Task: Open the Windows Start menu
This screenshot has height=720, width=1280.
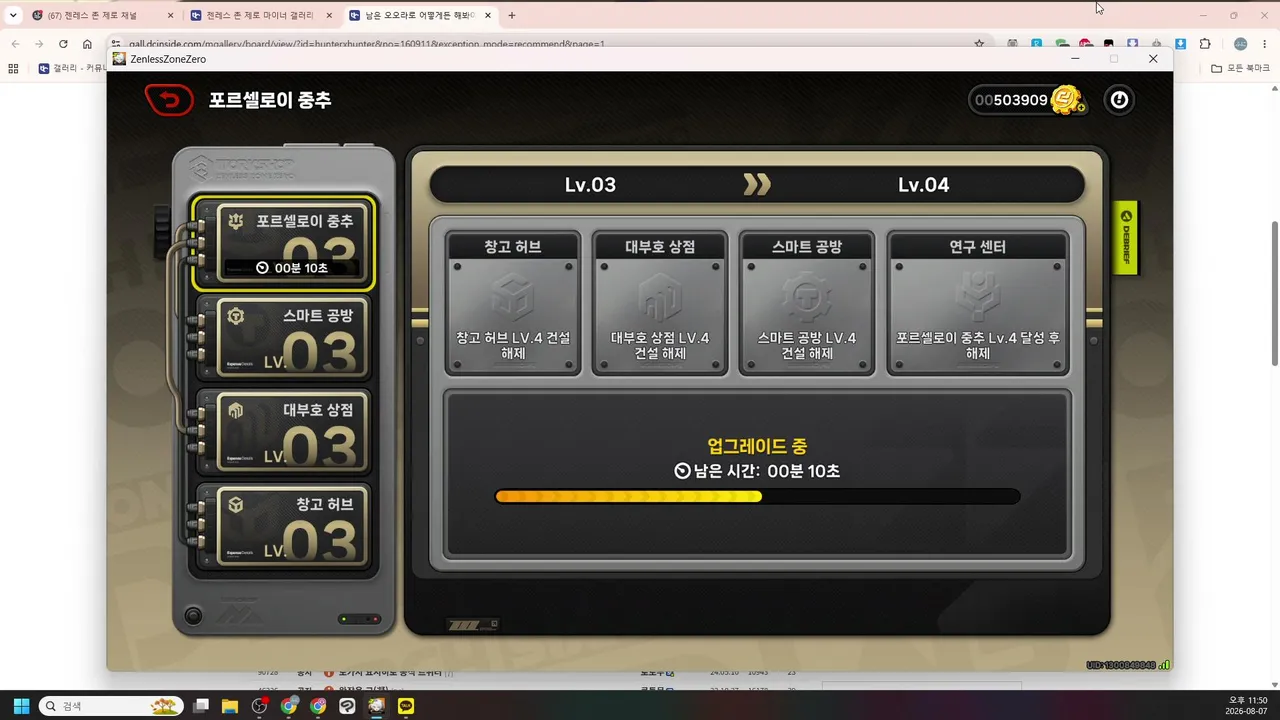Action: coord(21,706)
